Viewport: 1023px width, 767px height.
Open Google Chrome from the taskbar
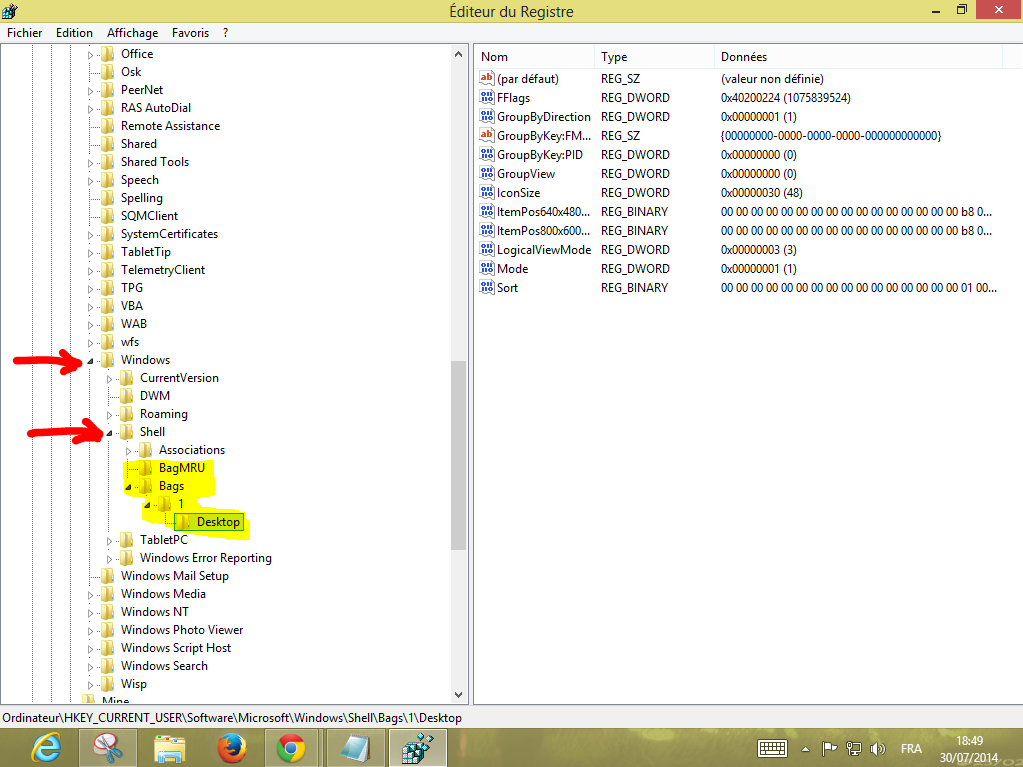[x=291, y=747]
